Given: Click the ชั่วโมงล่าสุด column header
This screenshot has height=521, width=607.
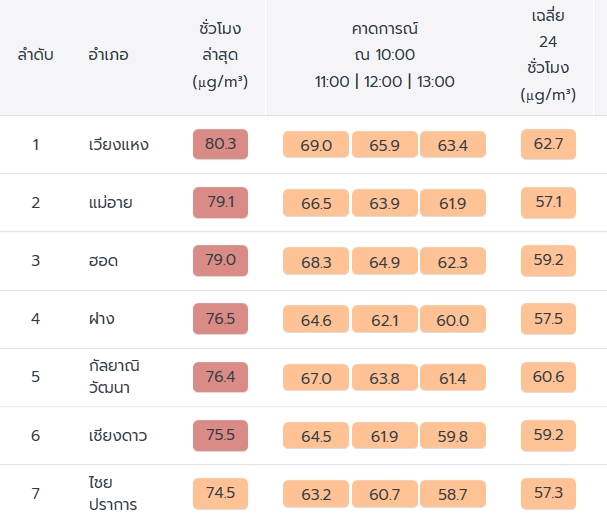Looking at the screenshot, I should point(220,54).
